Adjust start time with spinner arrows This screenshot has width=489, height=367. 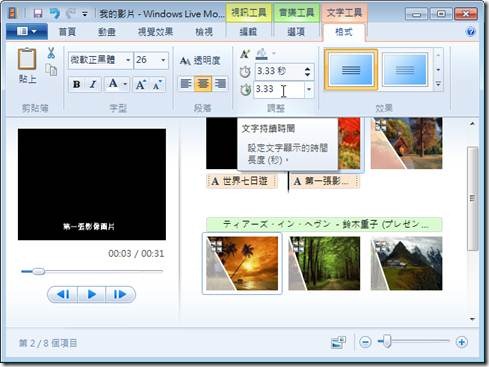[x=307, y=71]
